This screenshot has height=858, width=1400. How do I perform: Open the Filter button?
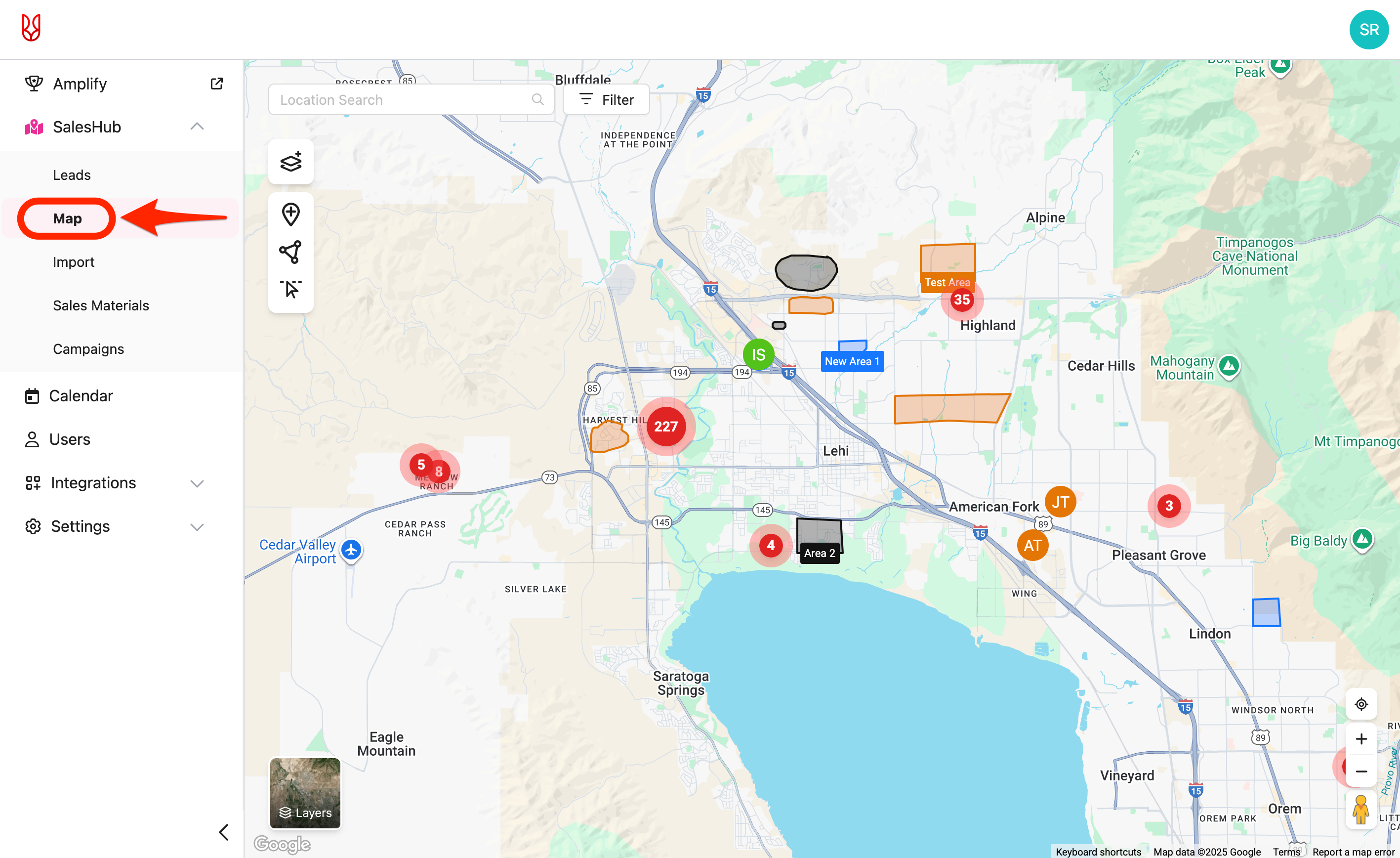click(606, 100)
